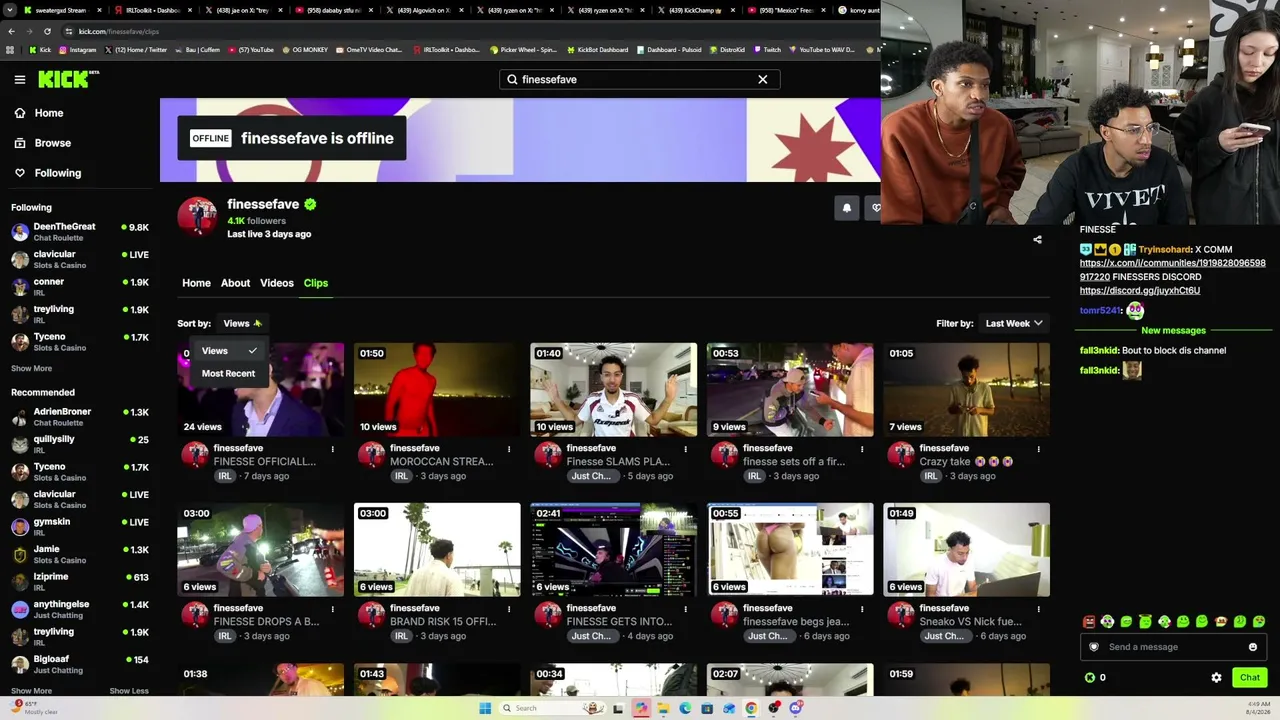Play the Finesse SLAMS PLA clip thumbnail
This screenshot has width=1280, height=720.
(614, 390)
